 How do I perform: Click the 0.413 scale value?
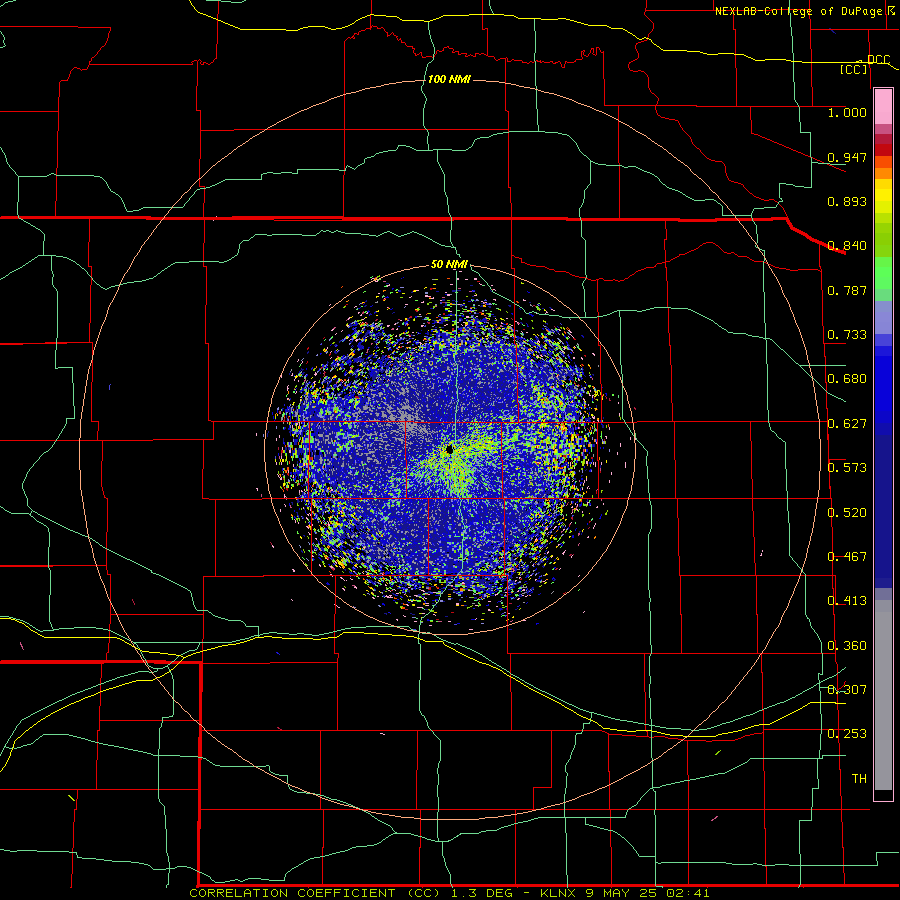point(847,601)
